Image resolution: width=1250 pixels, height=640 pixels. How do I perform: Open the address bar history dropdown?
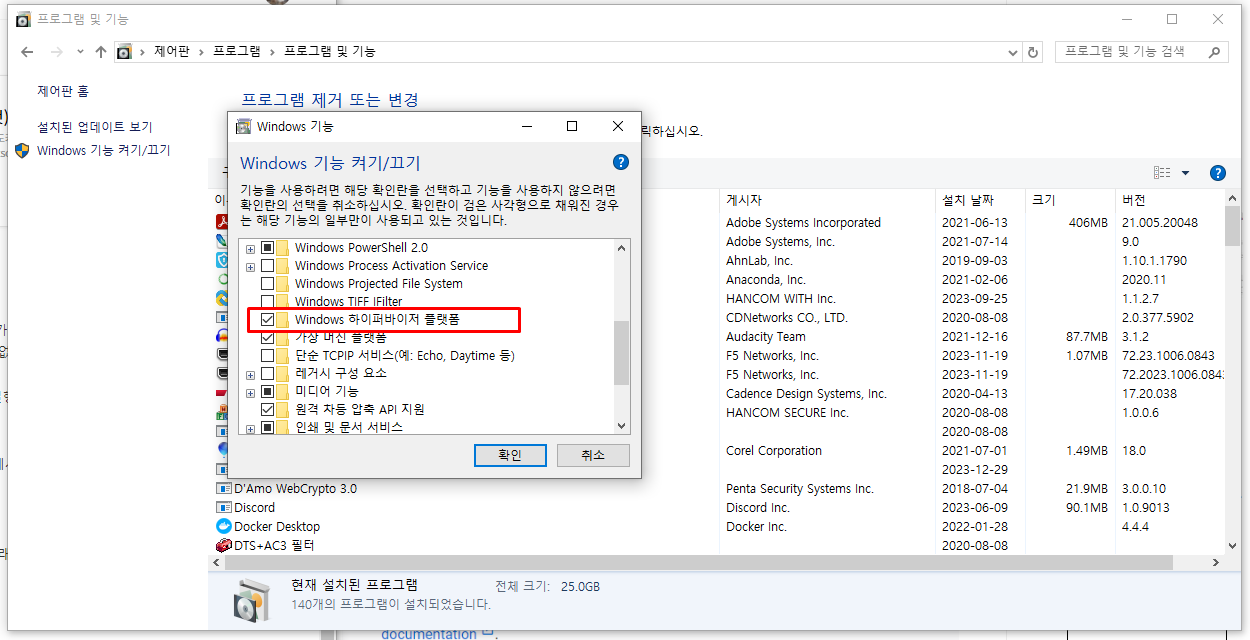point(1015,52)
